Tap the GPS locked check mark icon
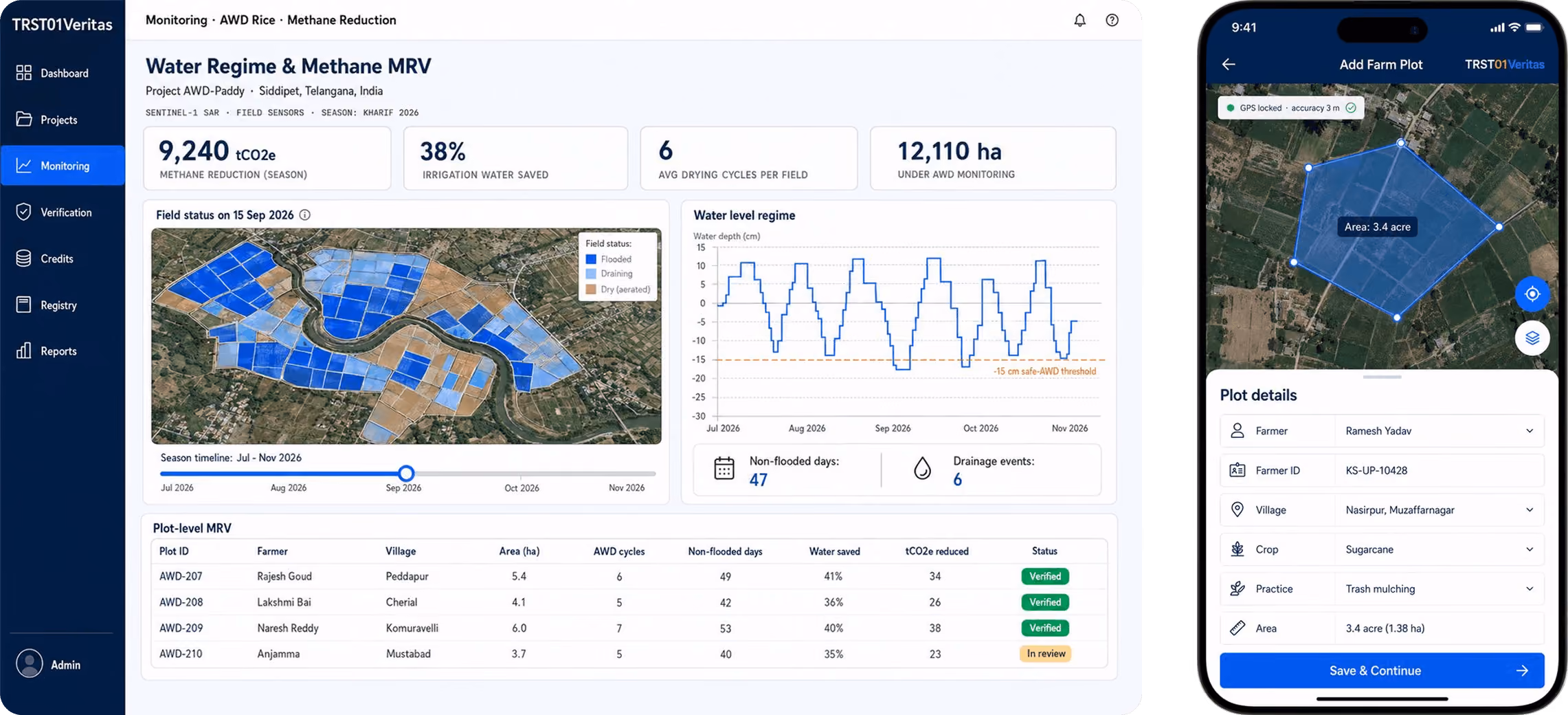The height and width of the screenshot is (715, 1568). click(1351, 108)
